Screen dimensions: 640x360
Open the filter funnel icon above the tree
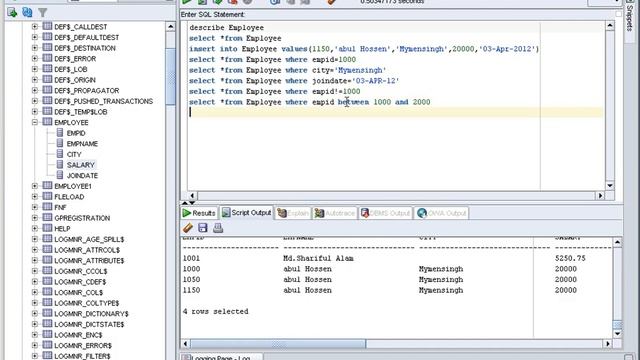[x=42, y=13]
